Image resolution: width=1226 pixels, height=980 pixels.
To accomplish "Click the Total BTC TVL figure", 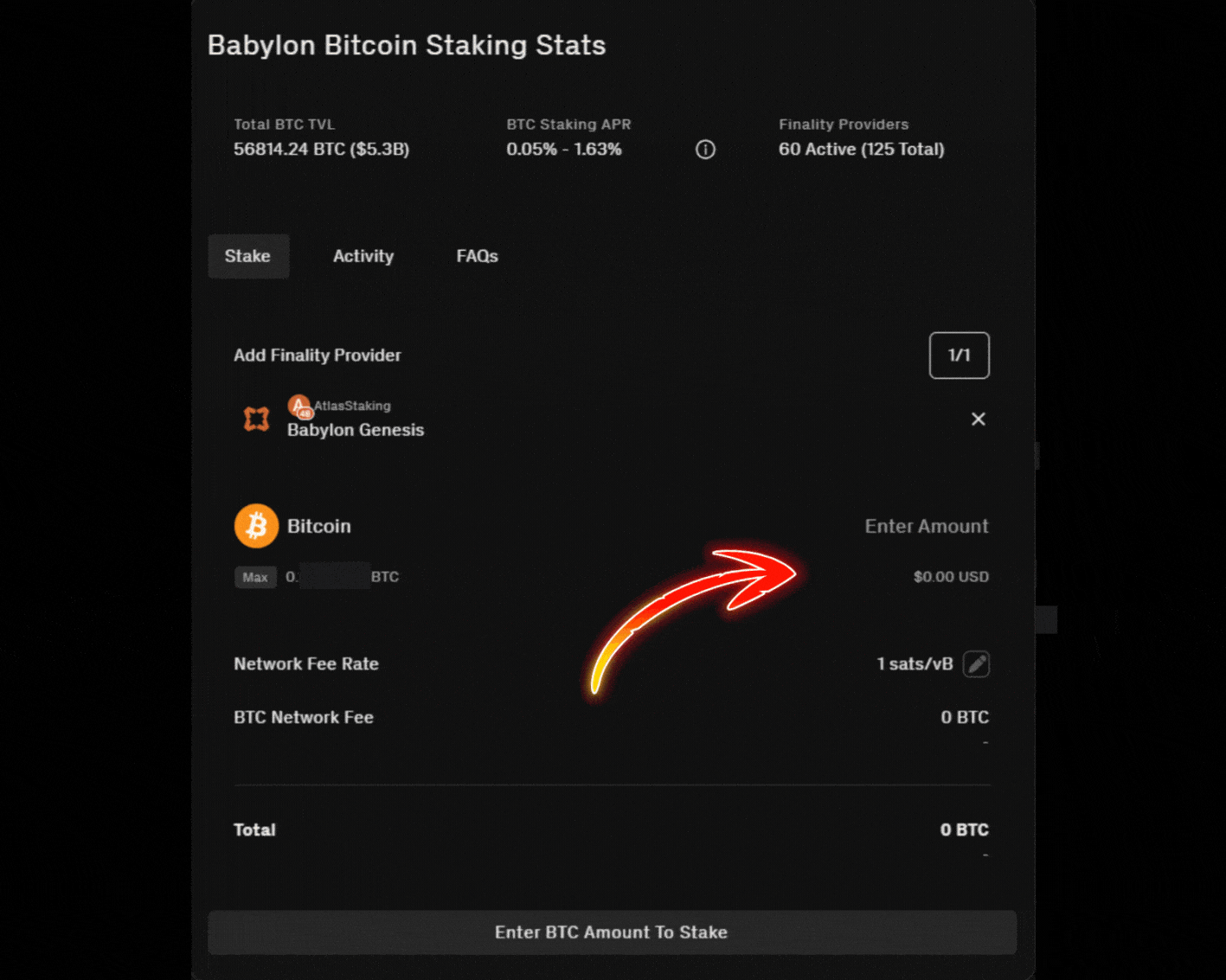I will [321, 149].
